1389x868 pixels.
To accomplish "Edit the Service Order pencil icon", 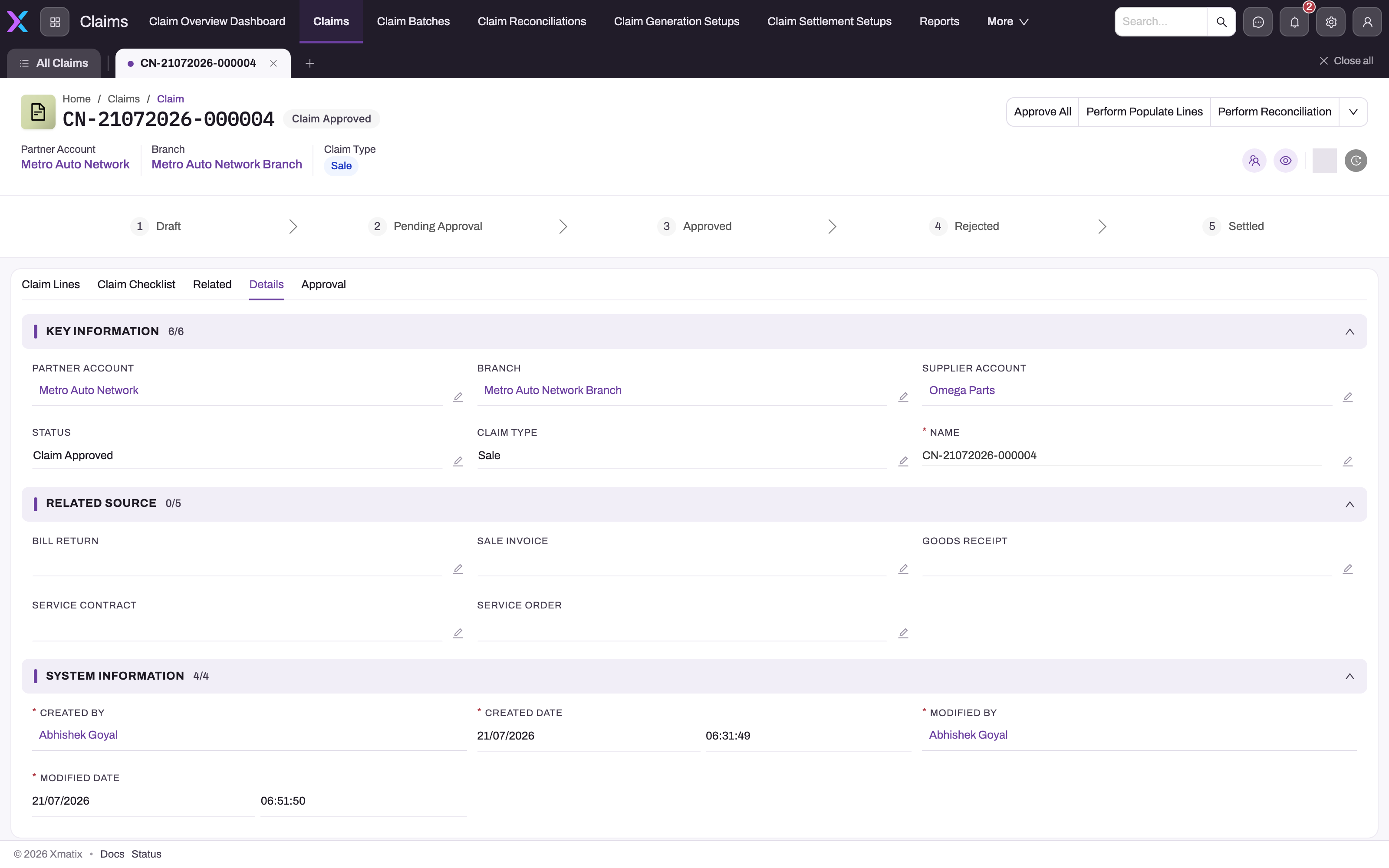I will click(x=903, y=633).
